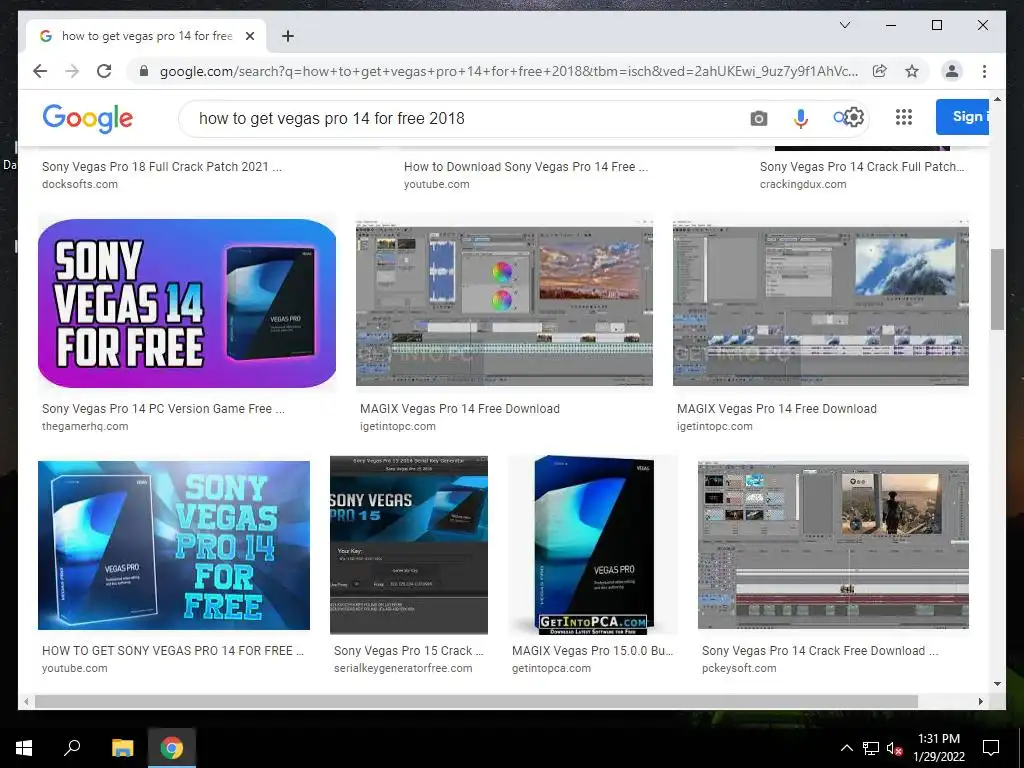The height and width of the screenshot is (768, 1024).
Task: Open blue 'Sony Vegas Pro 14 For Free' thumbnail
Action: pos(174,545)
